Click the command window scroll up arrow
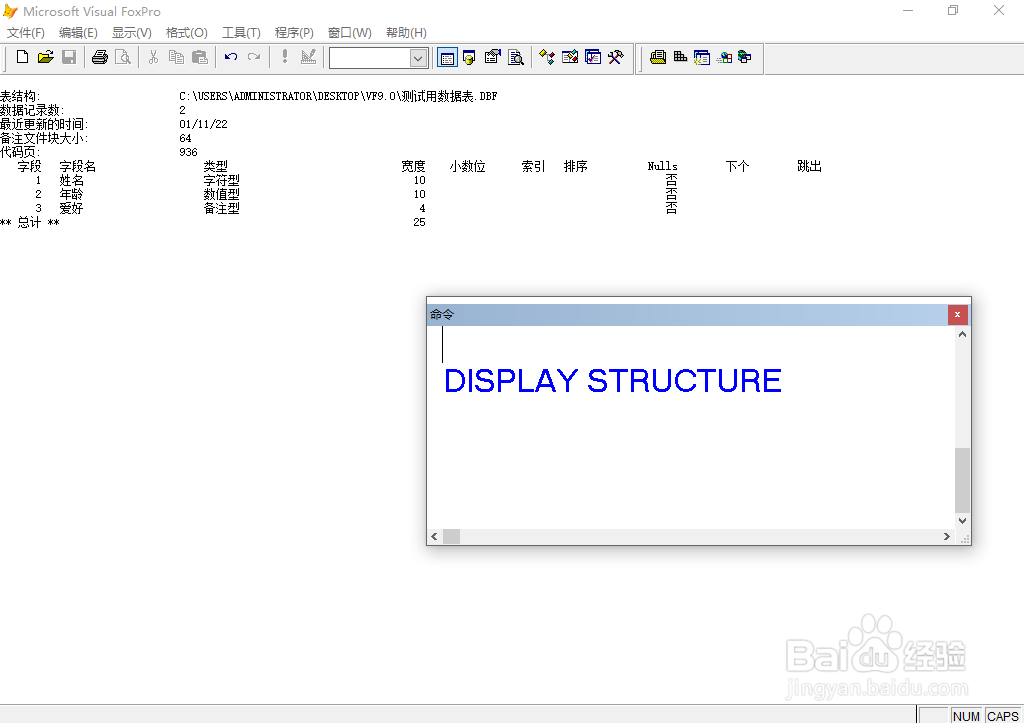Screen dimensions: 1024x723 (962, 334)
